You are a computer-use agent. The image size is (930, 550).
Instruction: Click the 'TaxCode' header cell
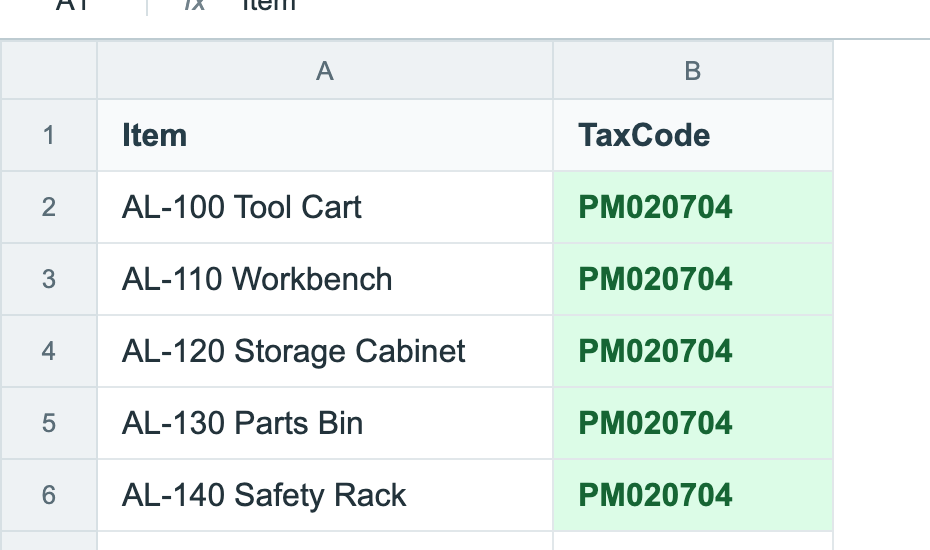(693, 135)
